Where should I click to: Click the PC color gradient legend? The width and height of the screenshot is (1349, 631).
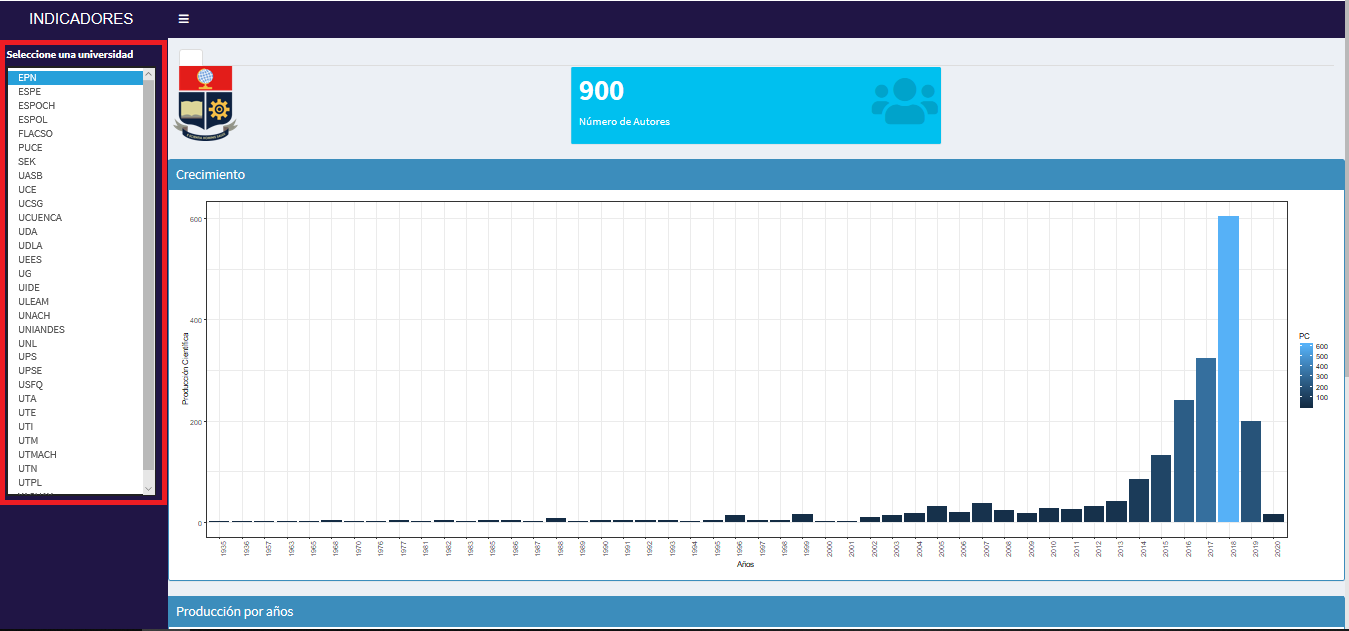(x=1306, y=375)
